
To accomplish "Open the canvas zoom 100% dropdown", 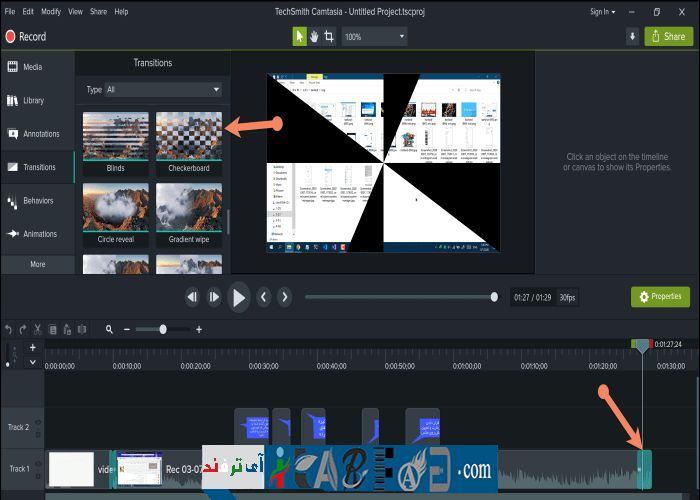I will [x=375, y=36].
